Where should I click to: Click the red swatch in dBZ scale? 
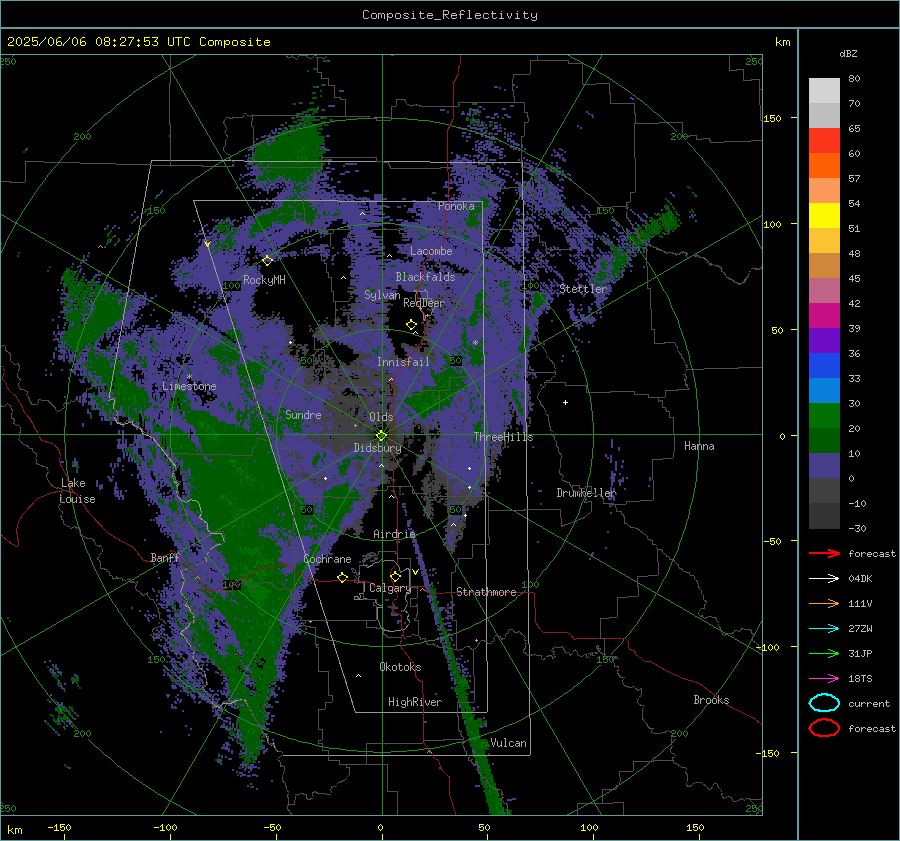[x=824, y=141]
